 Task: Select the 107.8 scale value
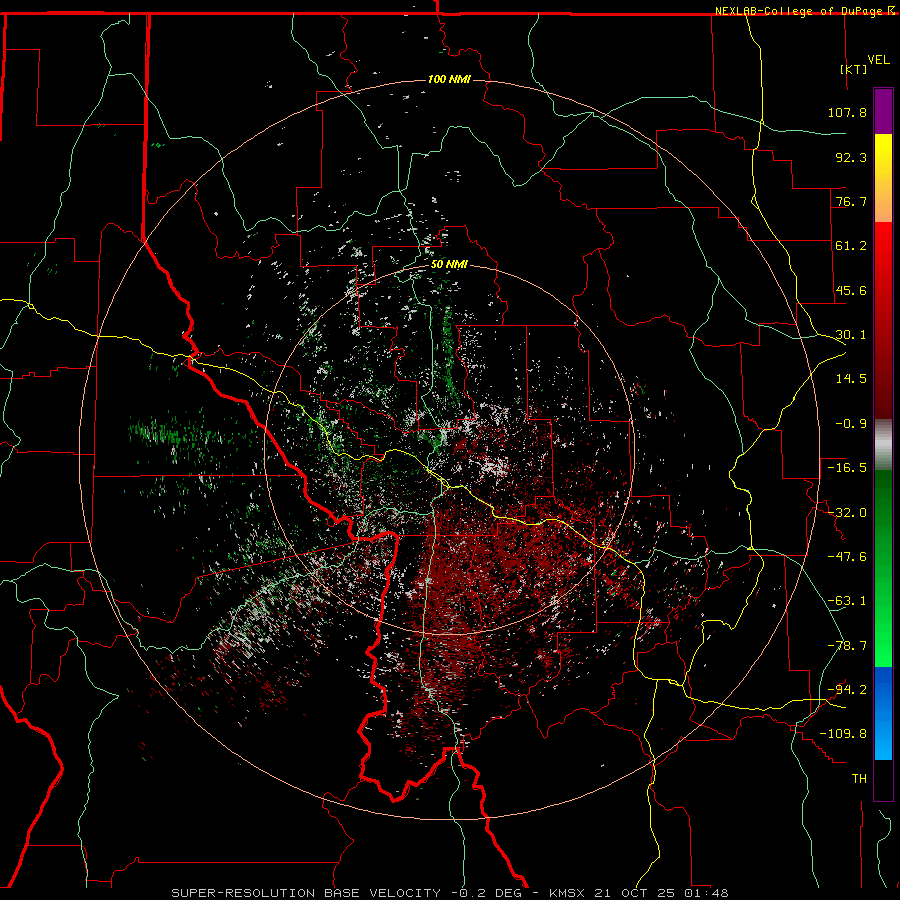(x=847, y=112)
